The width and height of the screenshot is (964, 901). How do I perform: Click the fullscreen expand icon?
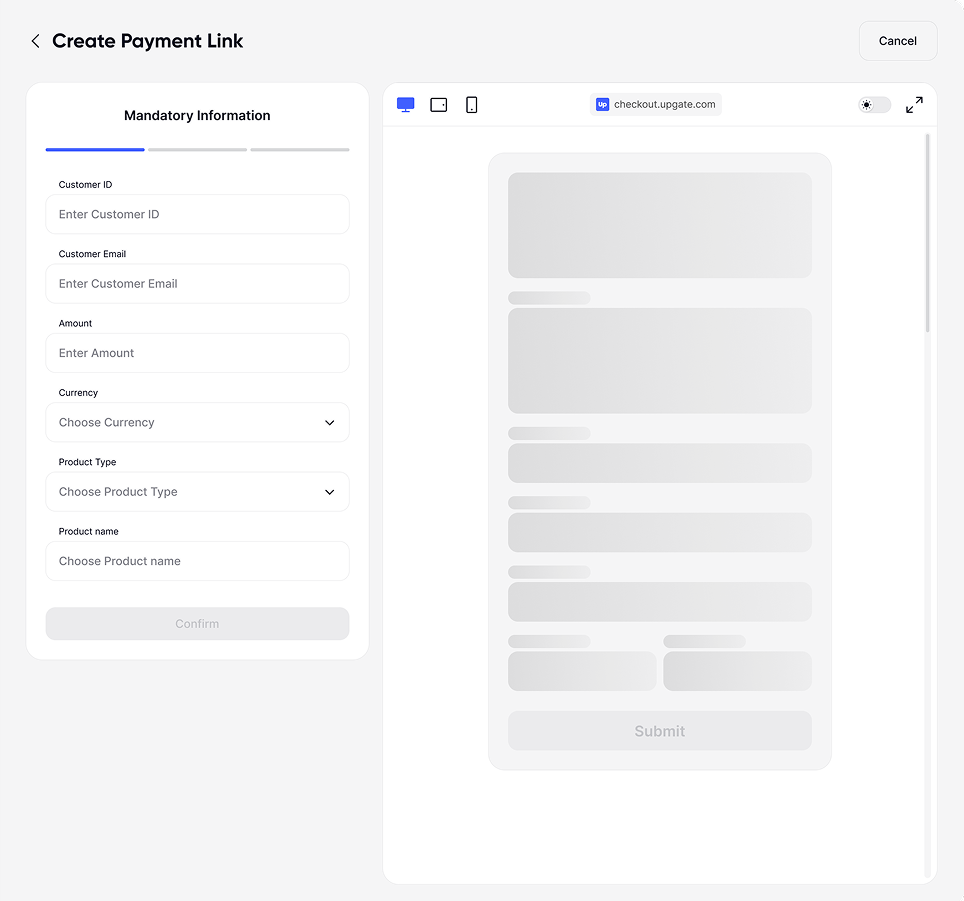914,105
